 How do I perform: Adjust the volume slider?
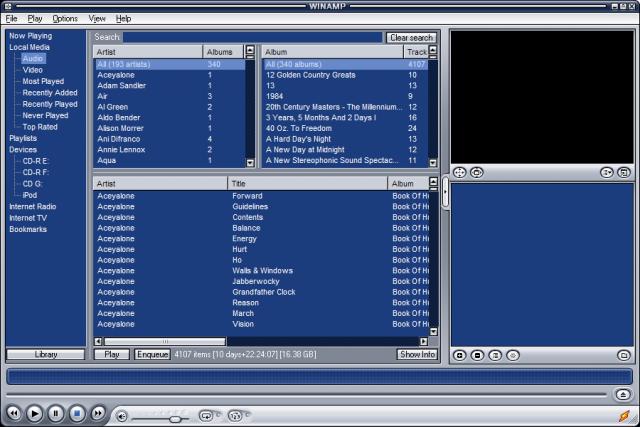160,419
